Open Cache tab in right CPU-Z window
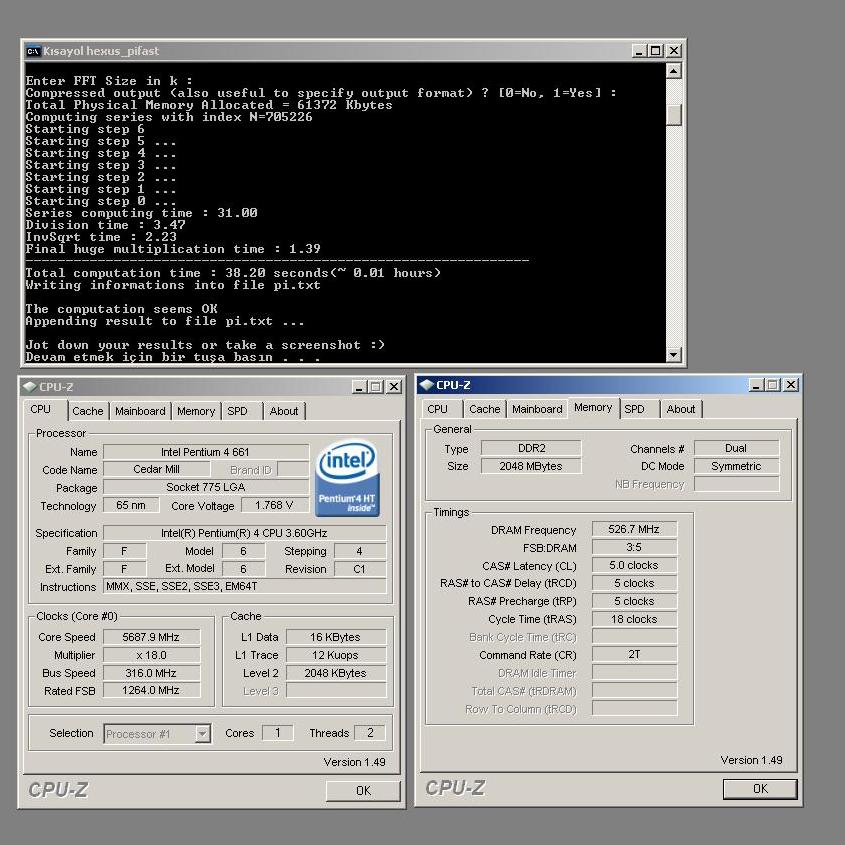Viewport: 845px width, 845px height. click(485, 409)
